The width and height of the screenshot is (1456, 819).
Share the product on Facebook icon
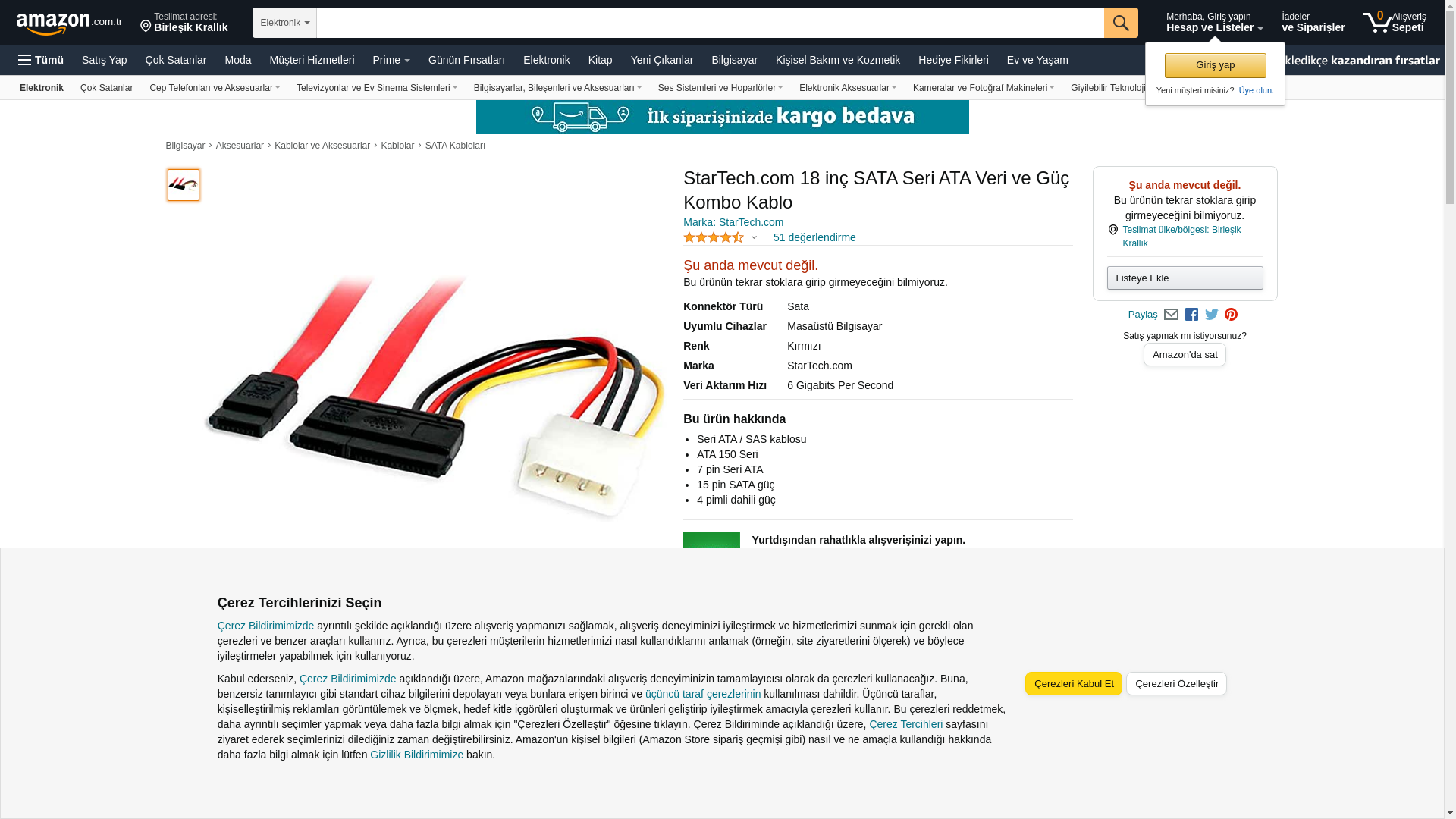click(x=1191, y=315)
